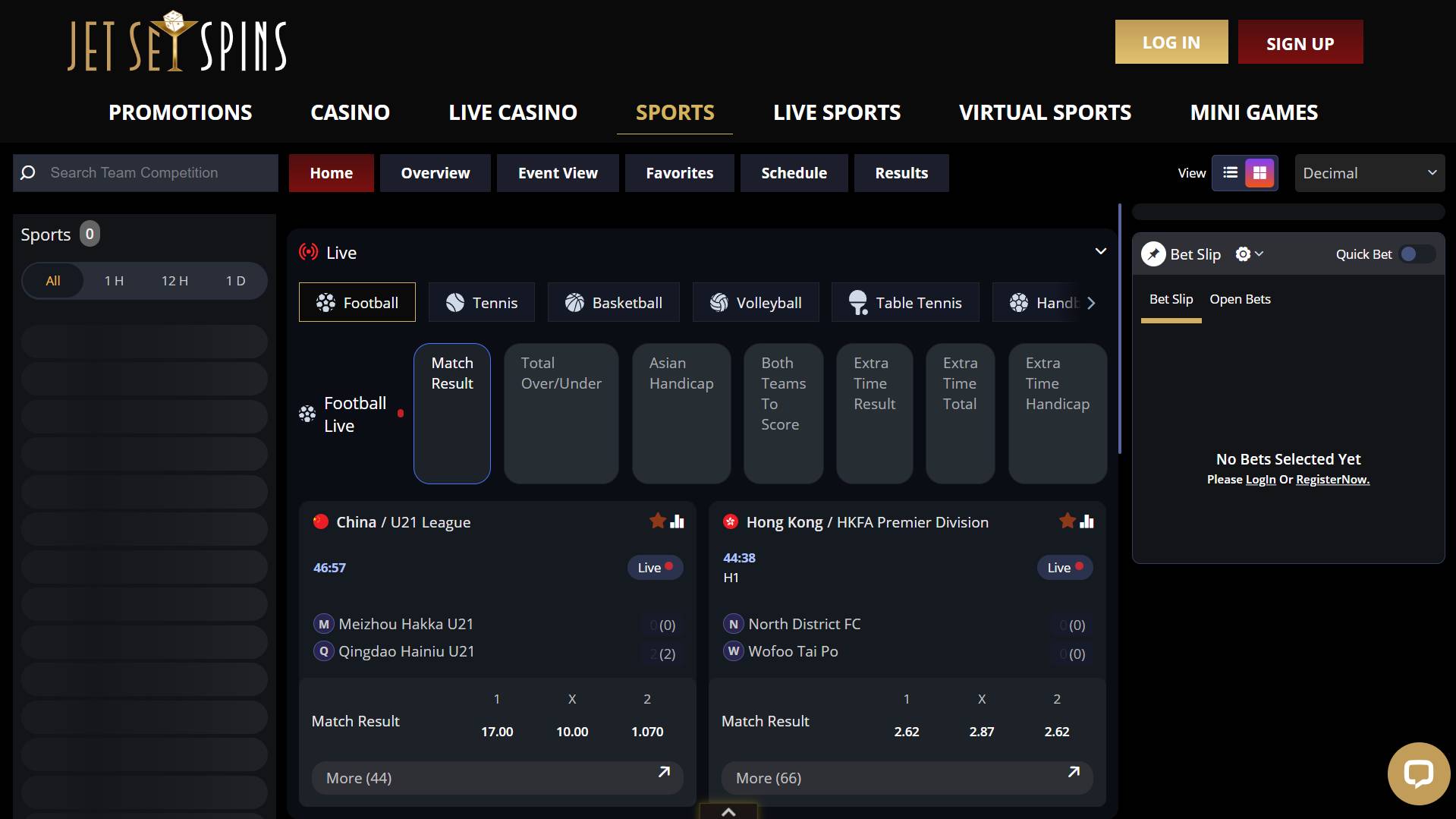Screen dimensions: 1456x819
Task: Expand More (44) markets for China match
Action: [497, 778]
